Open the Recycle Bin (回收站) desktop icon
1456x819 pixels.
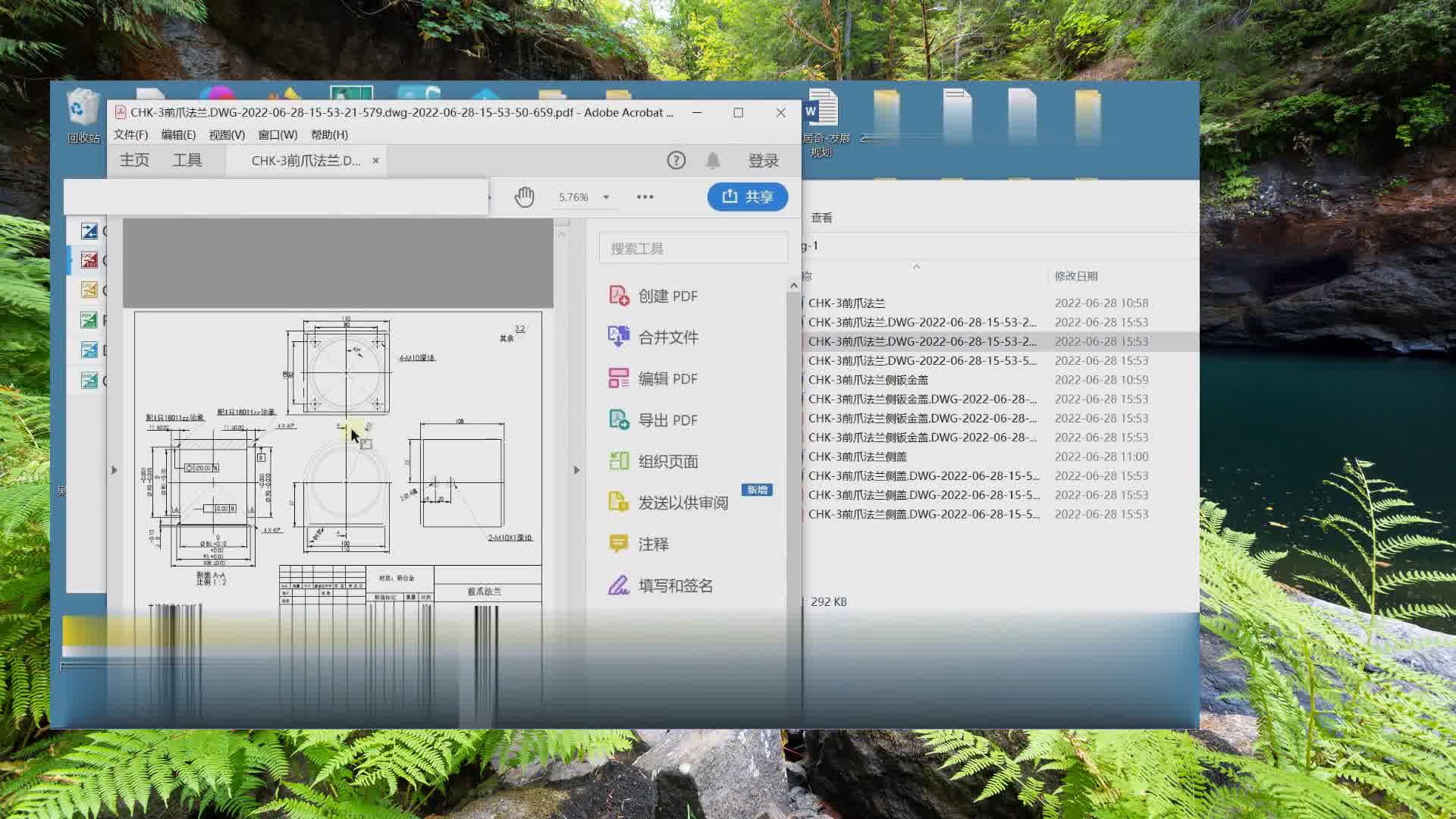coord(83,115)
